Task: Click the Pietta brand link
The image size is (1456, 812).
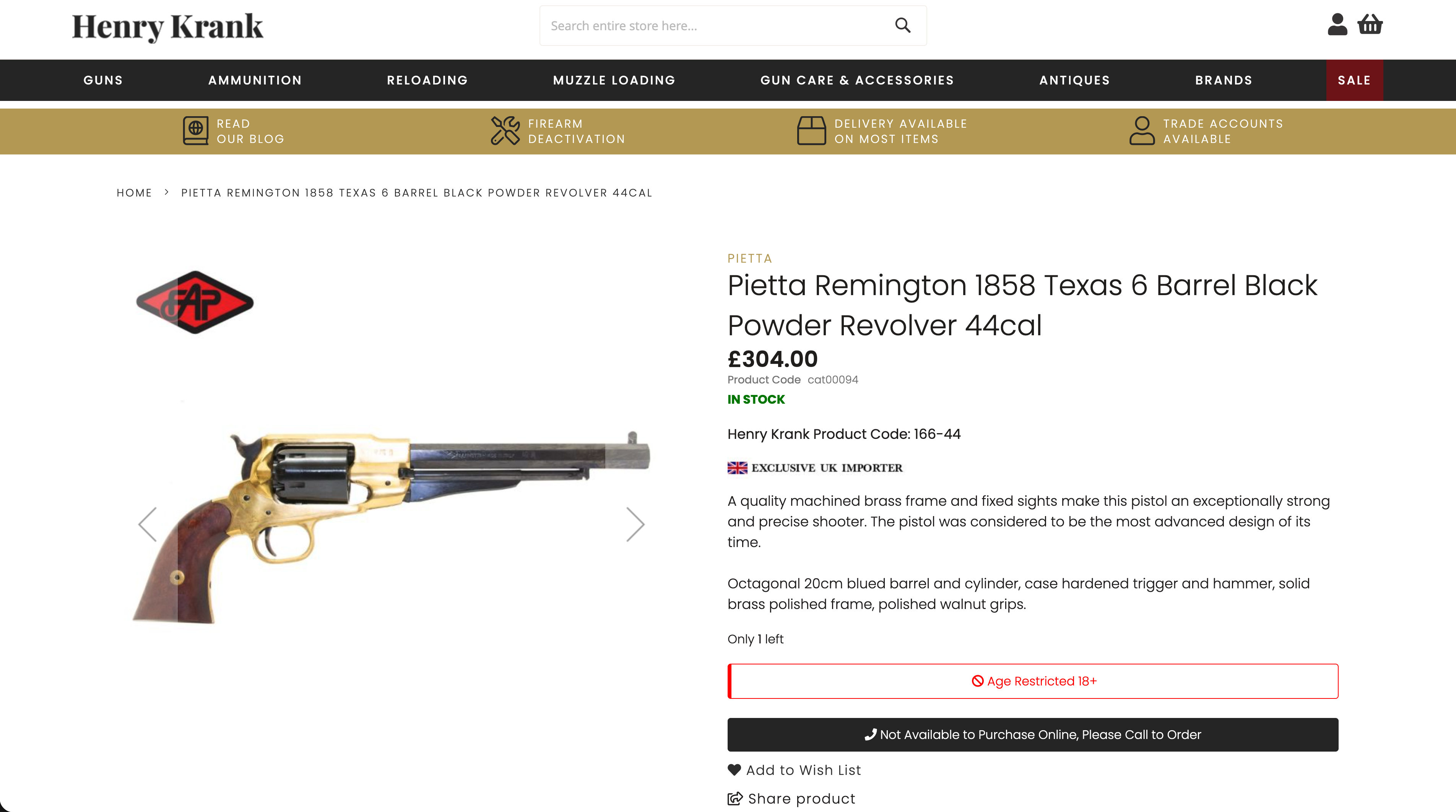Action: (749, 258)
